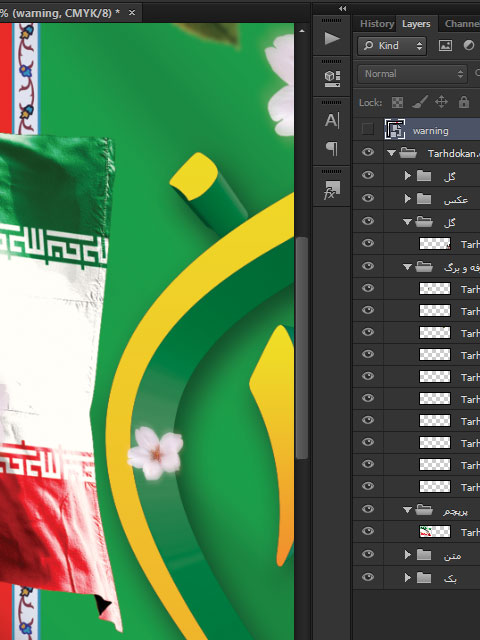Lock transparent pixels checkerboard icon
Viewport: 480px width, 640px height.
(397, 102)
